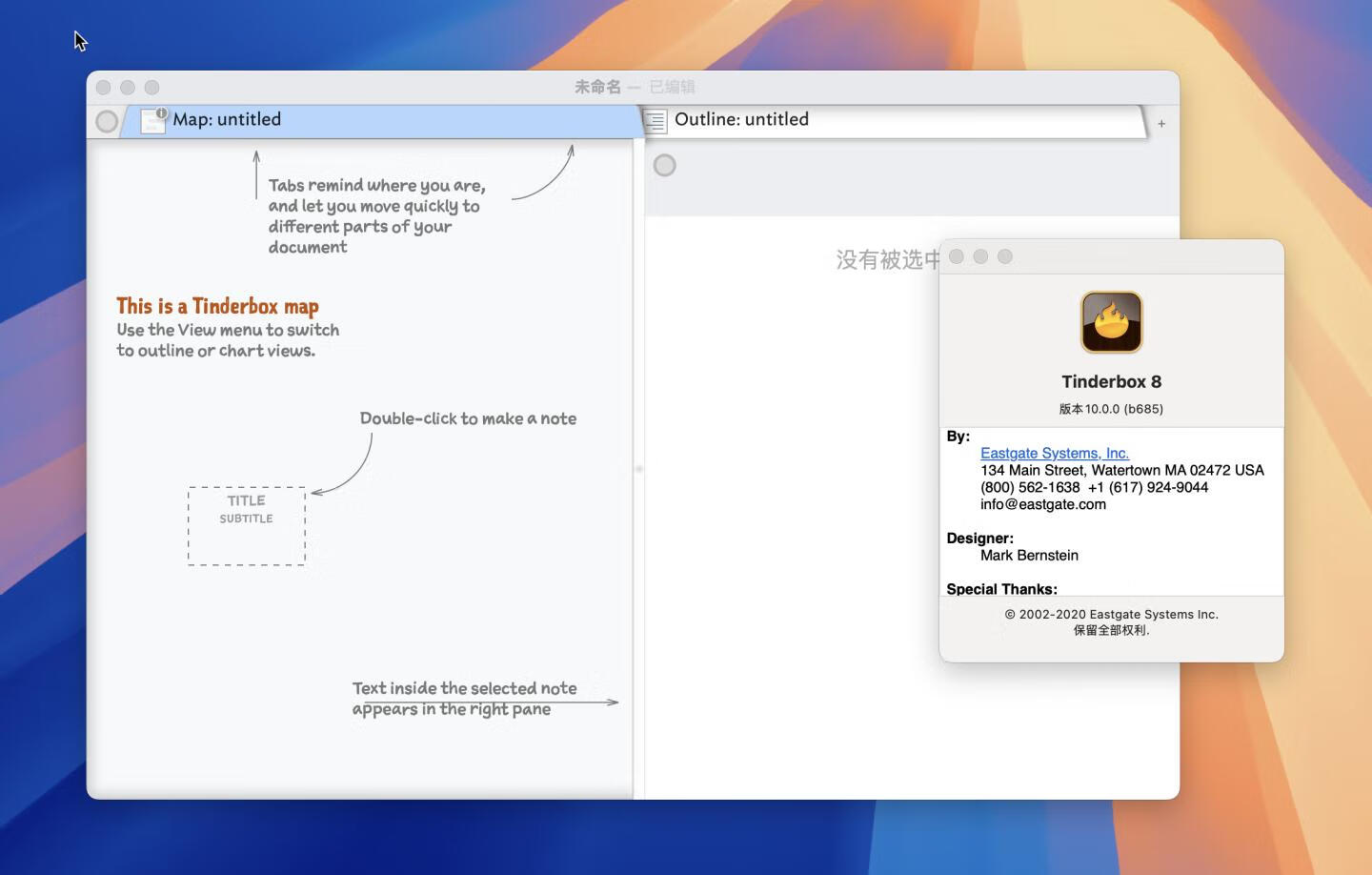Add a new tab with plus button

pyautogui.click(x=1161, y=124)
